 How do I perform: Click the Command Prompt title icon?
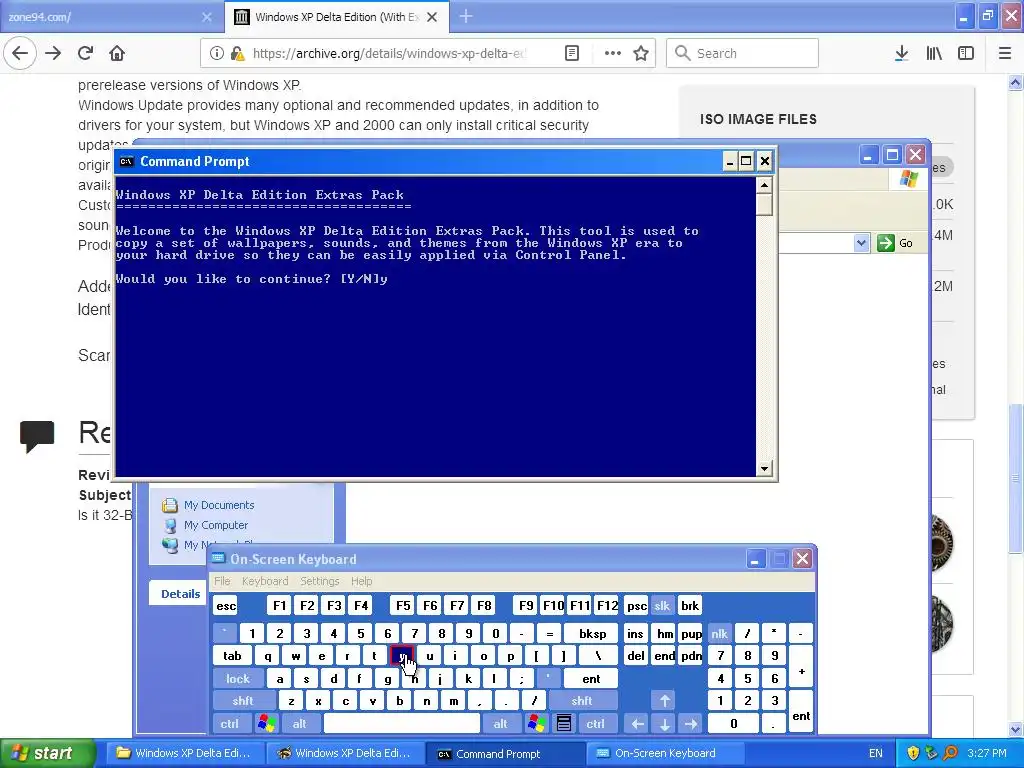[x=127, y=161]
